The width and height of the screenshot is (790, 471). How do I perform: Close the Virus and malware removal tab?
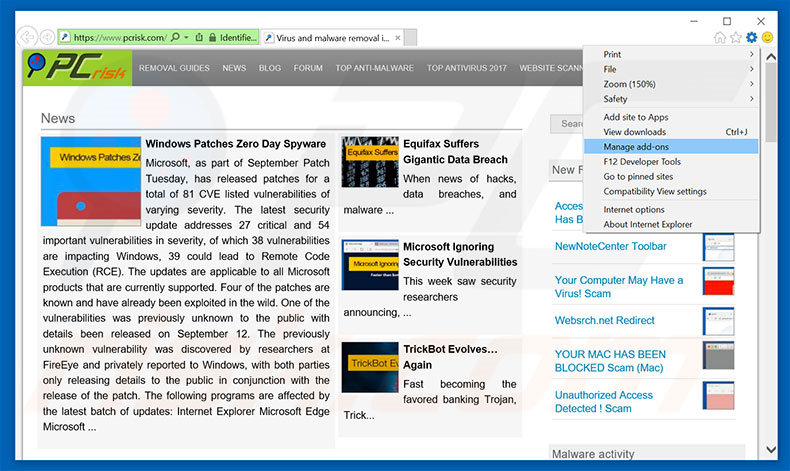coord(398,38)
